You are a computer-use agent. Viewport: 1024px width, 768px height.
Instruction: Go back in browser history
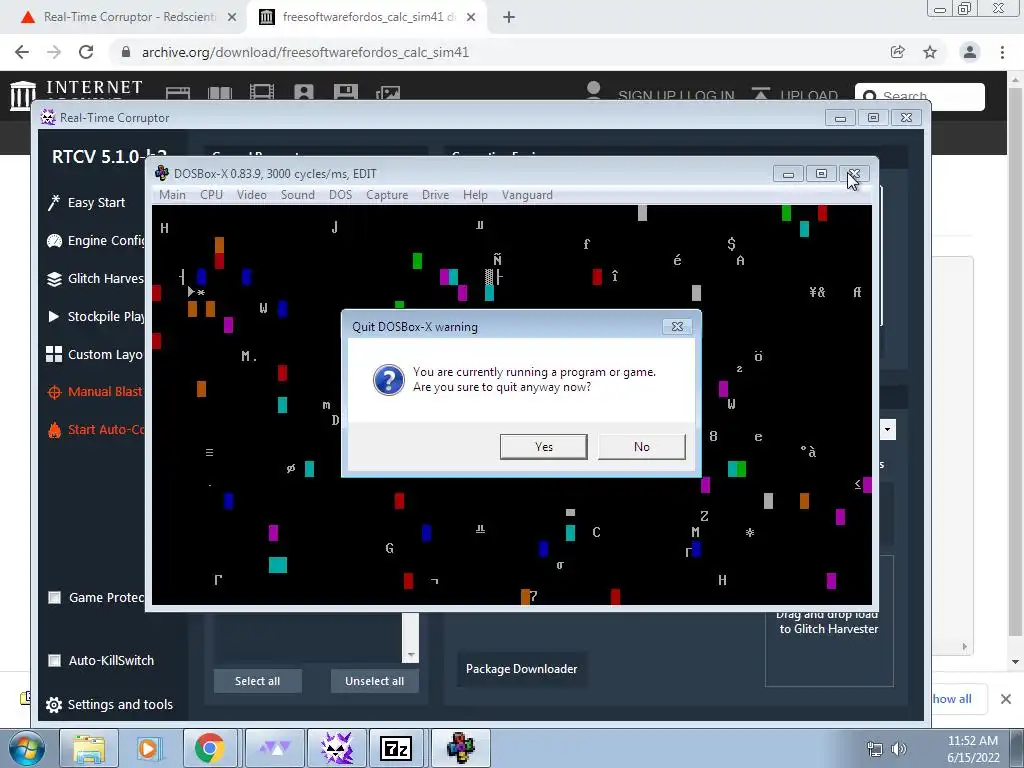click(x=22, y=52)
